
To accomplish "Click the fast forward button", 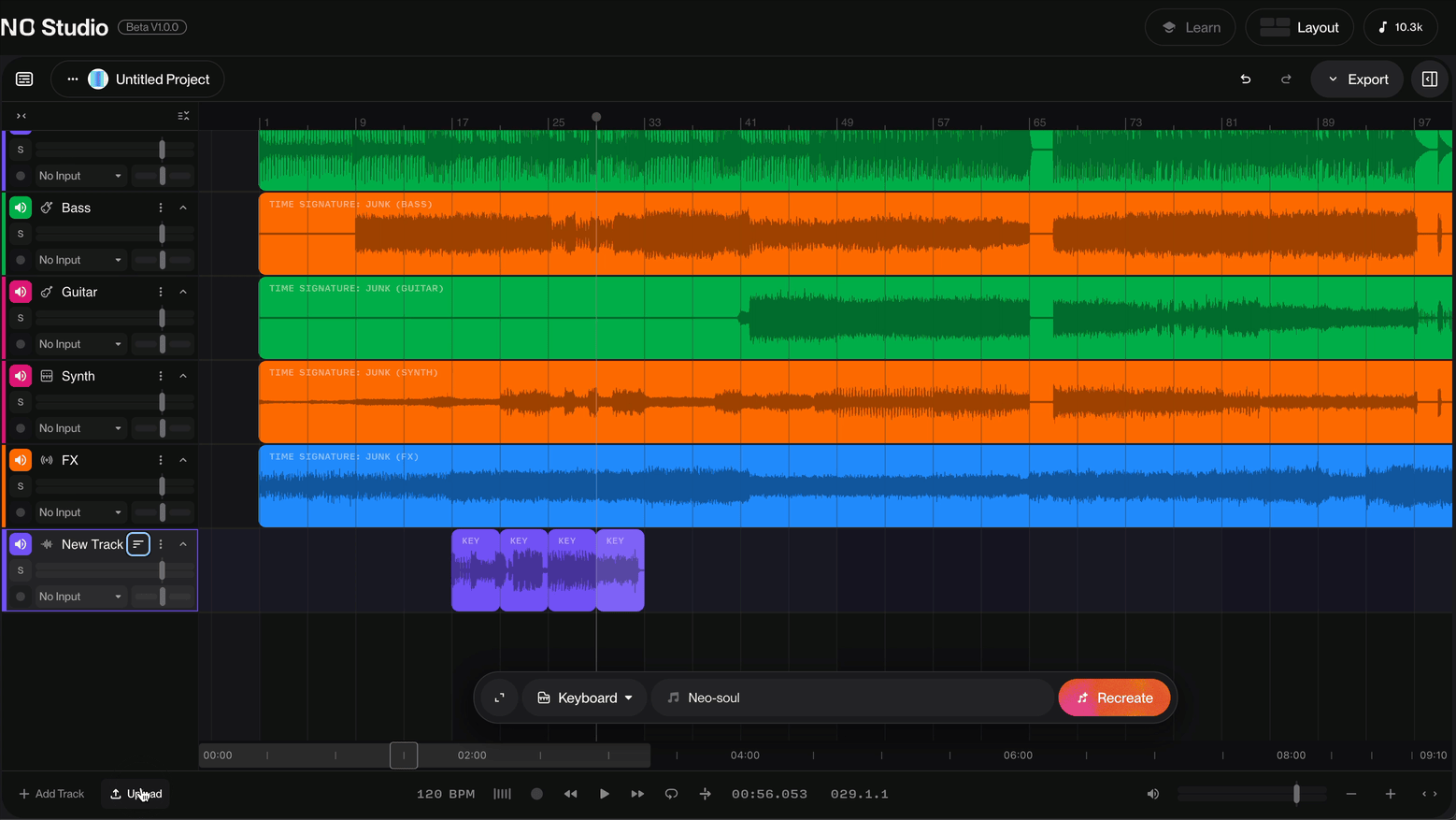I will (x=637, y=794).
